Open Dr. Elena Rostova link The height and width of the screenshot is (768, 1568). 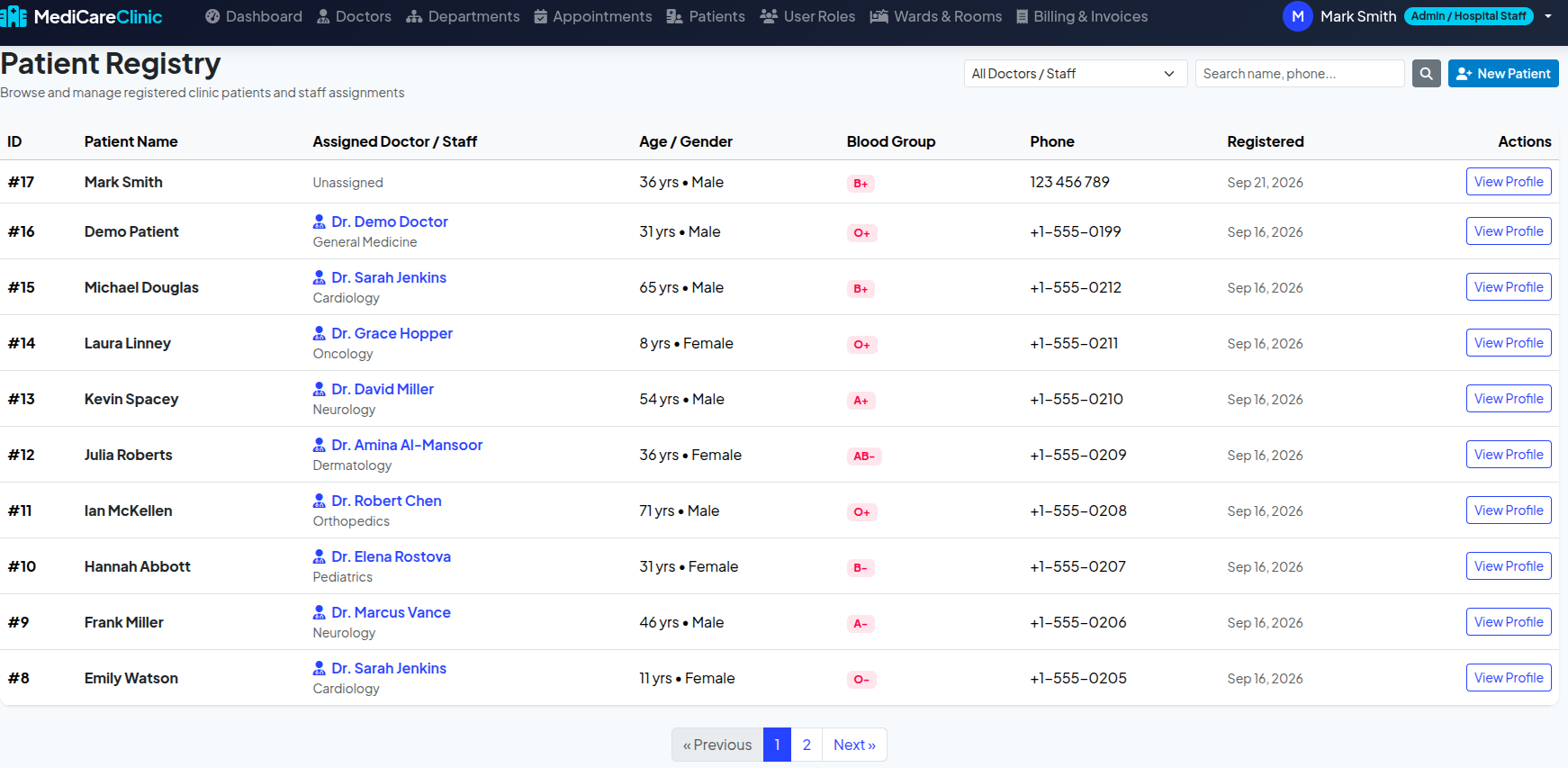tap(391, 556)
